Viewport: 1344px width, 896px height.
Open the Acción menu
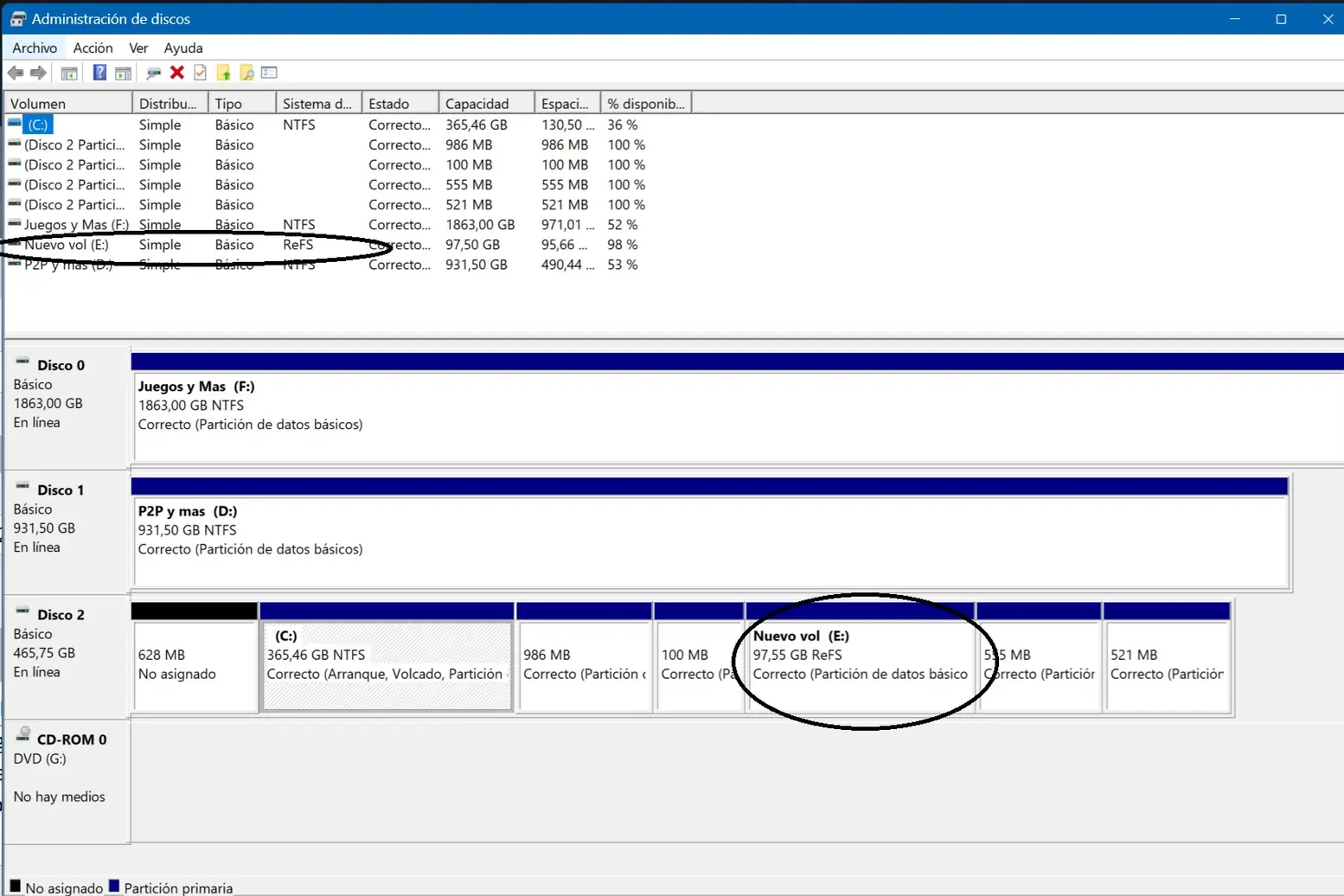click(x=93, y=48)
